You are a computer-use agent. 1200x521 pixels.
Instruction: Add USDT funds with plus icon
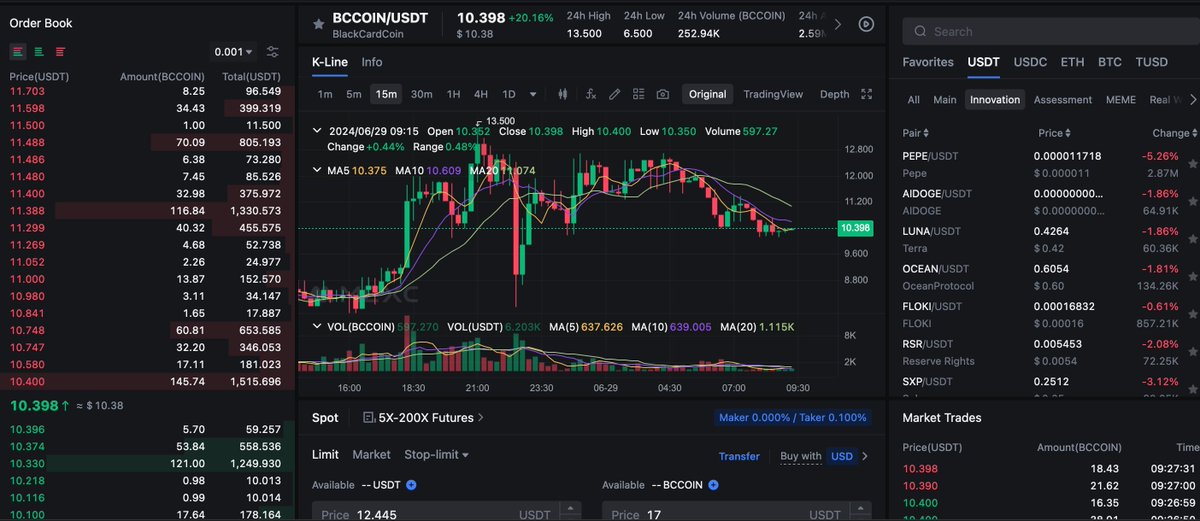[x=411, y=485]
